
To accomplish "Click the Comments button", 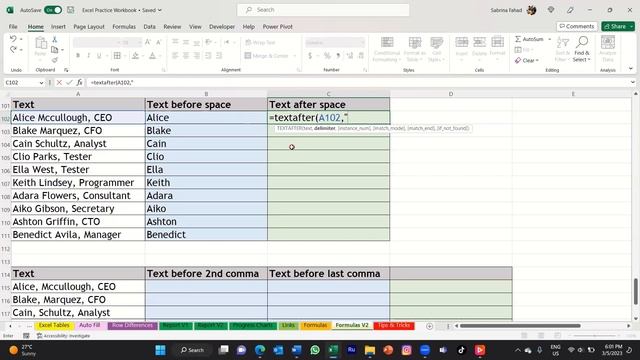I will (x=577, y=26).
